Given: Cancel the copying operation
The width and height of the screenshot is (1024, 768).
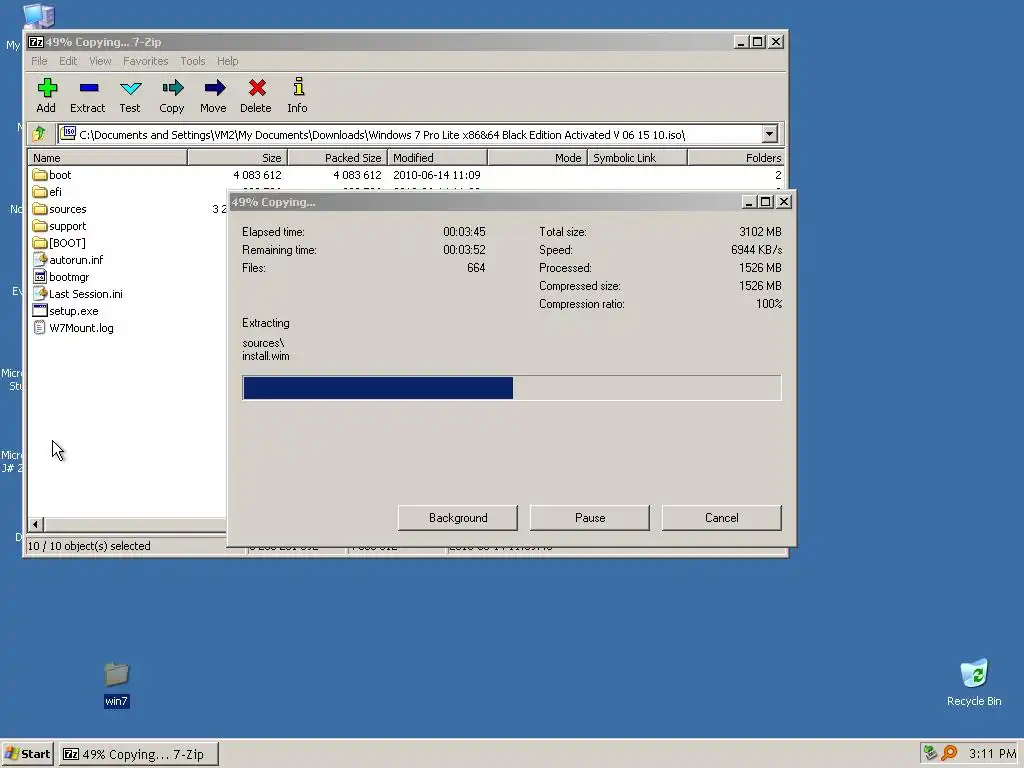Looking at the screenshot, I should (722, 518).
